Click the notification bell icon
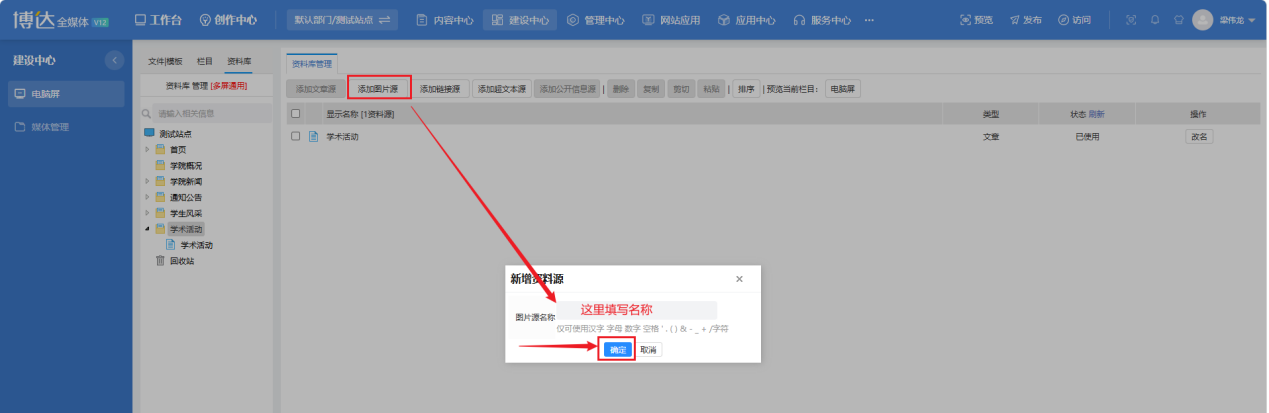The height and width of the screenshot is (413, 1269). click(1155, 20)
